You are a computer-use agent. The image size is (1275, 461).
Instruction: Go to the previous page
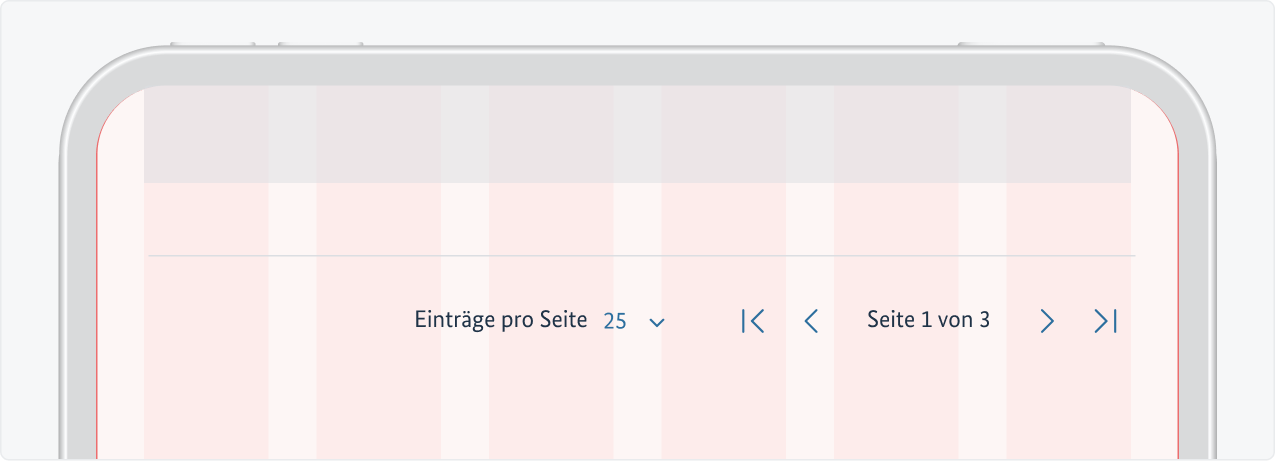click(x=811, y=321)
